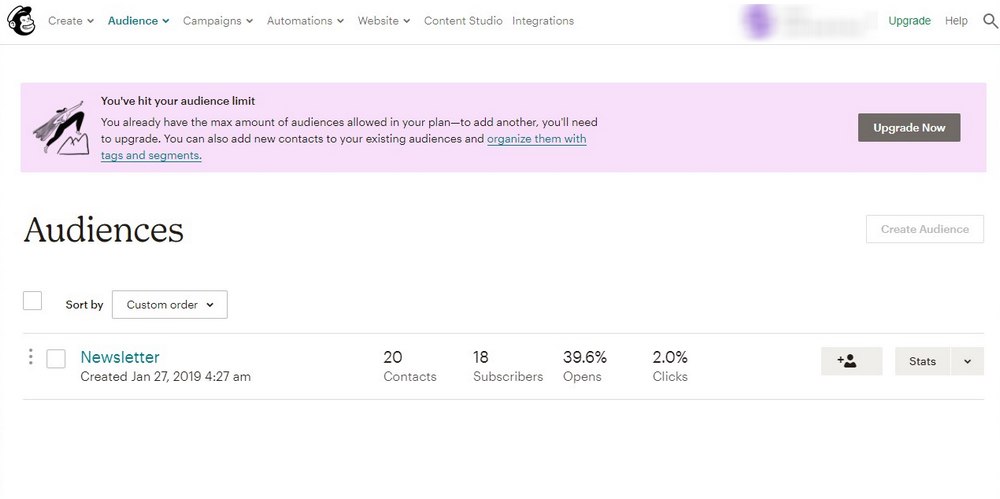Viewport: 1000px width, 499px height.
Task: Click the Create Audience button
Action: (x=925, y=229)
